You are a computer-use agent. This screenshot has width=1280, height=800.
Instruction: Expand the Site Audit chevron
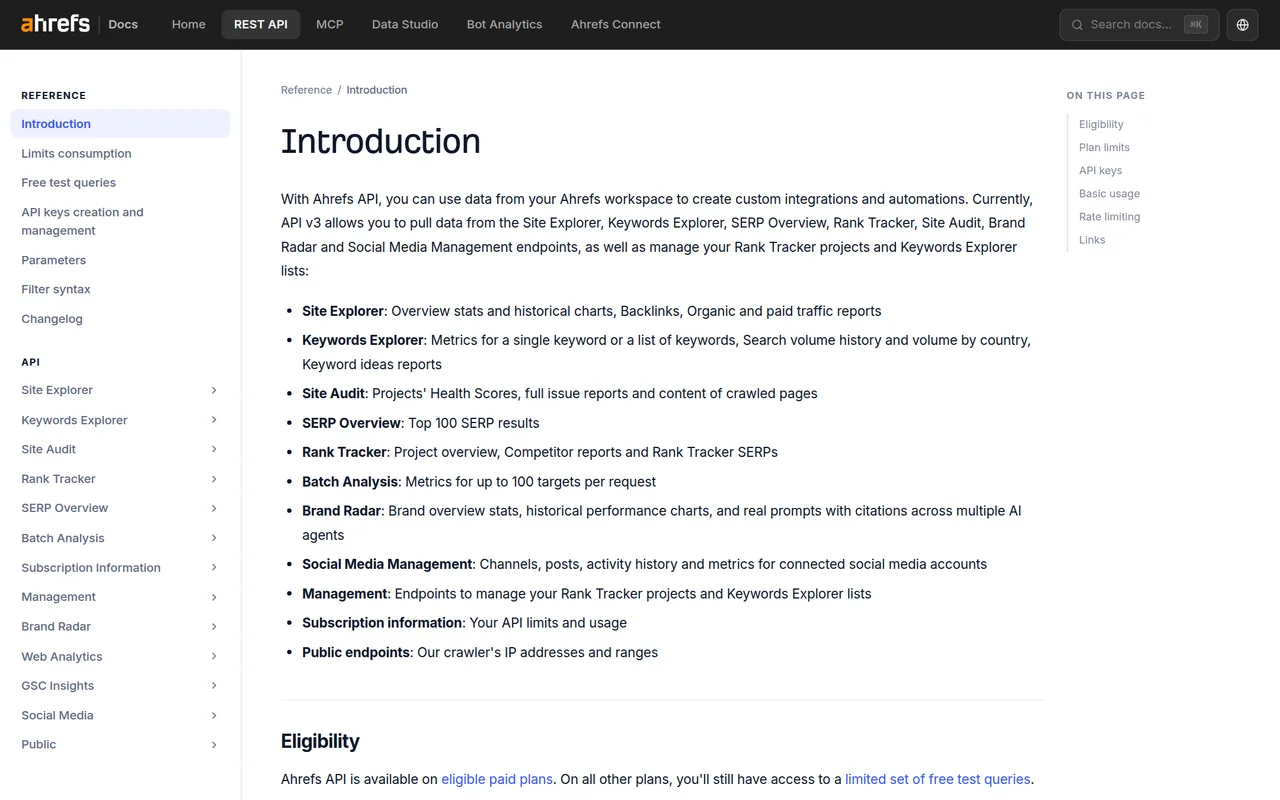[214, 449]
